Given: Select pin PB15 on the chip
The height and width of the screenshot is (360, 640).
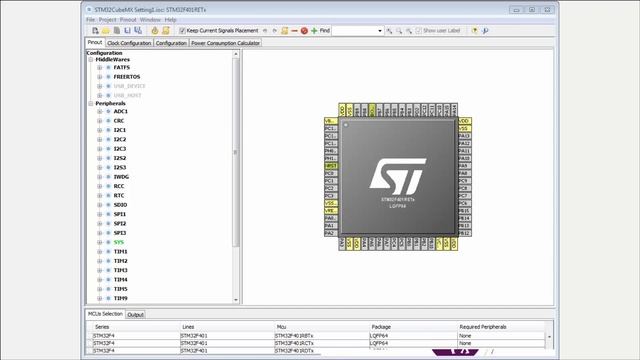Looking at the screenshot, I should click(x=464, y=211).
